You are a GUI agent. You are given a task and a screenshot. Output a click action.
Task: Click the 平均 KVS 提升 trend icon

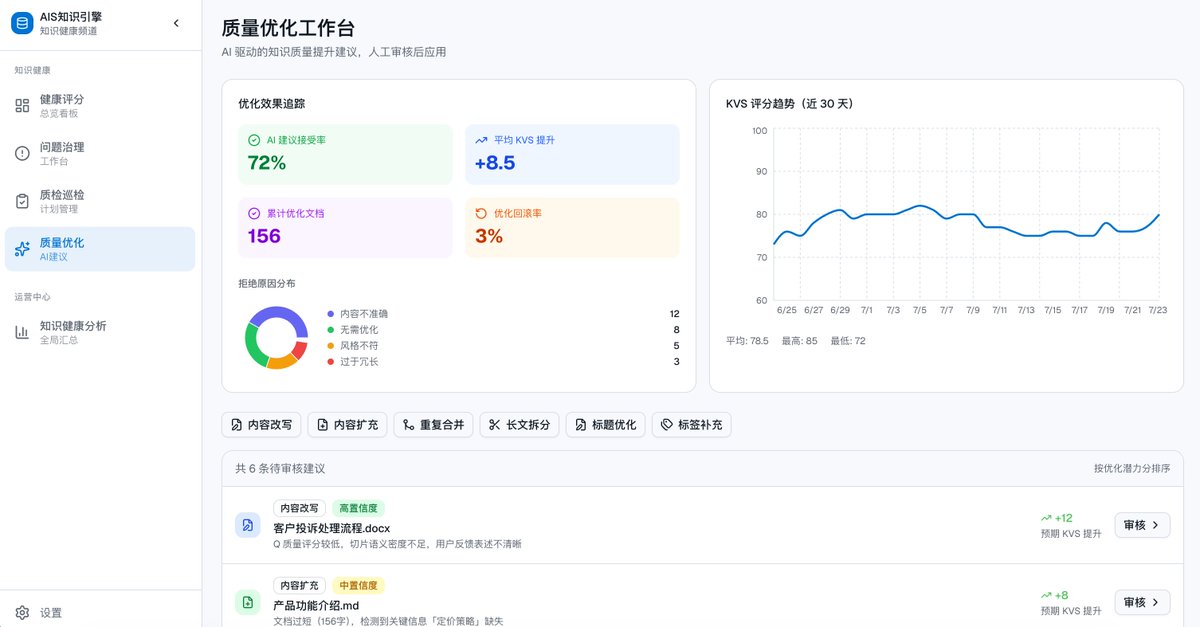click(481, 140)
